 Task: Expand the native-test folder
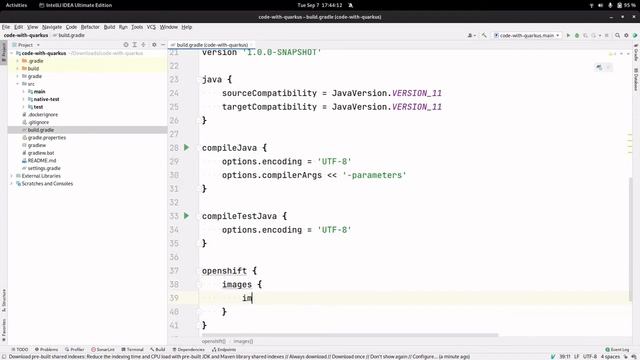coord(24,99)
